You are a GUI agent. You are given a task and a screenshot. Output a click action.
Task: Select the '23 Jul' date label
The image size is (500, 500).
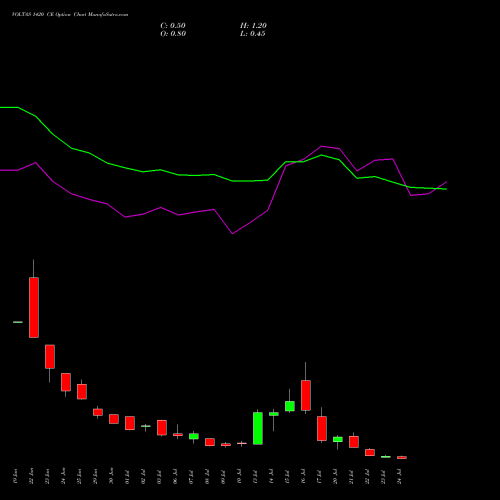(x=383, y=477)
